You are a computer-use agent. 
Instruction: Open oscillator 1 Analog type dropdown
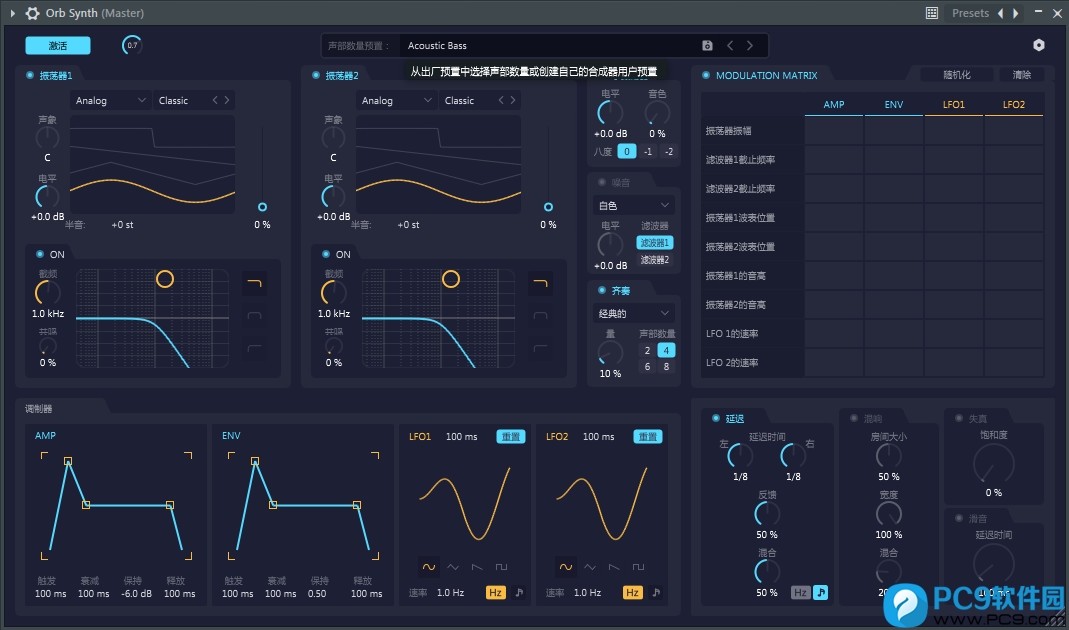110,100
